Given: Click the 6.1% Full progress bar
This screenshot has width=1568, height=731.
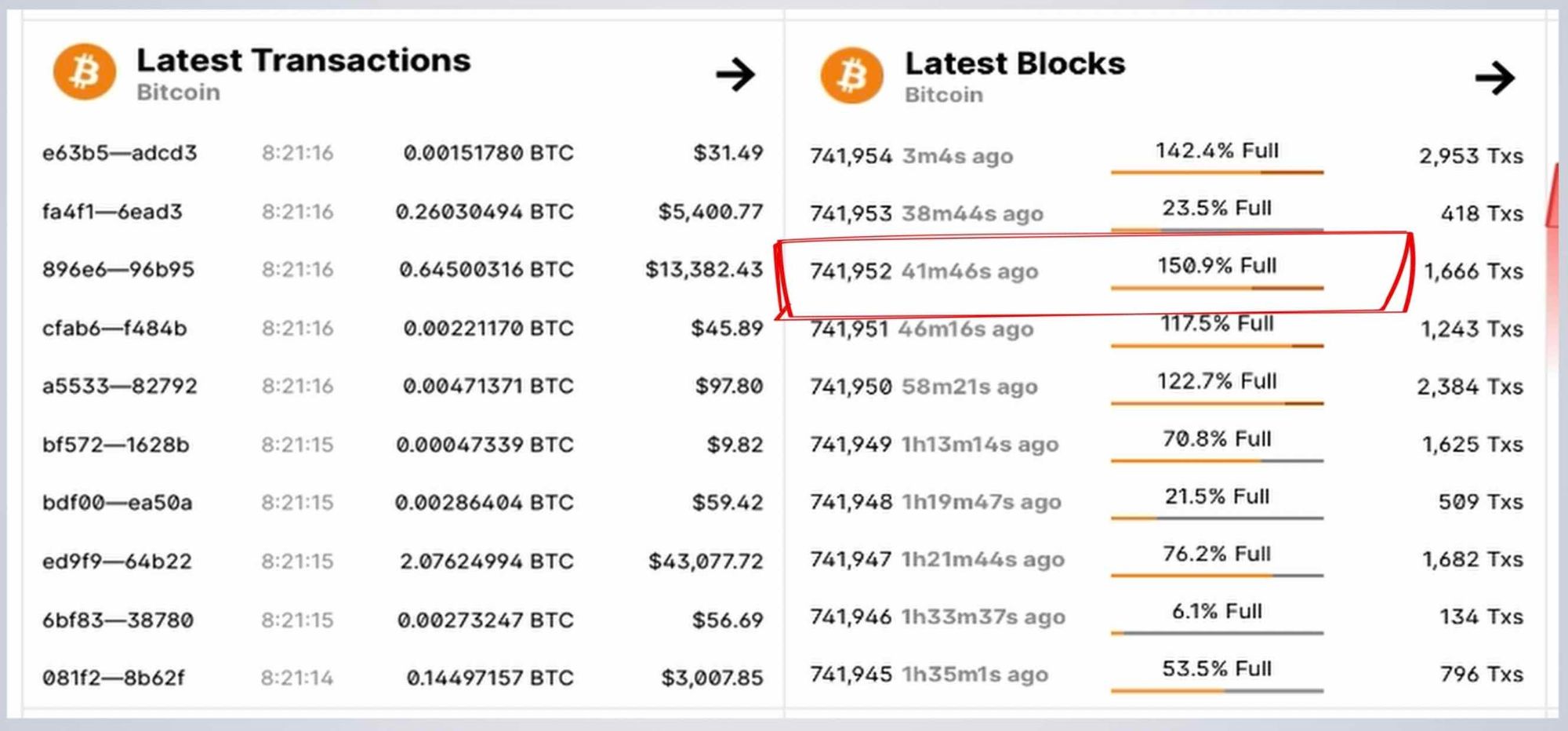Looking at the screenshot, I should 1217,633.
